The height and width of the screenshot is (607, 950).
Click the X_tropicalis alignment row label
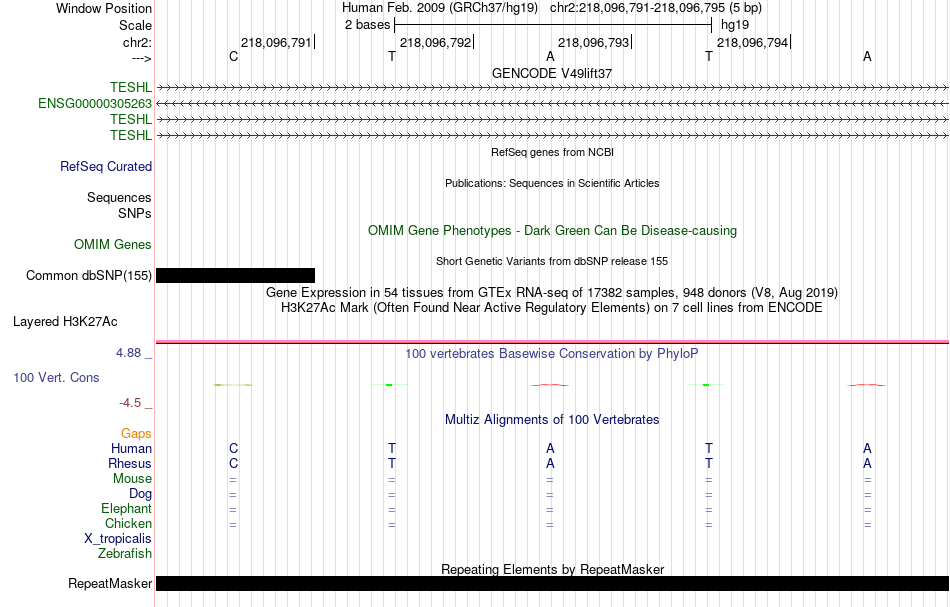pos(118,539)
